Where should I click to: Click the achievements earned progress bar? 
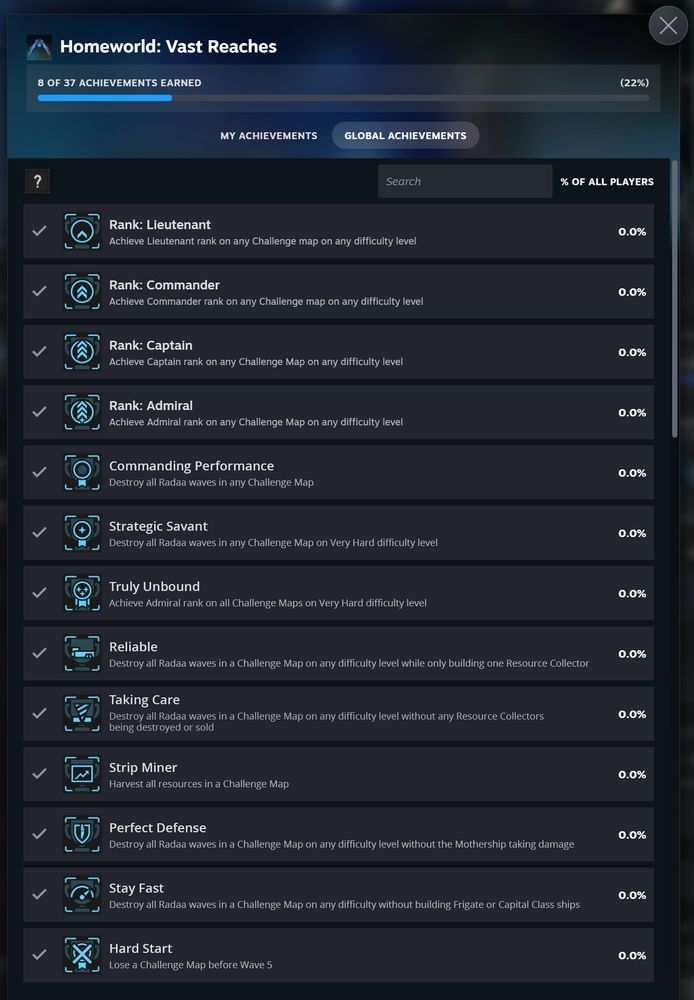pos(342,98)
